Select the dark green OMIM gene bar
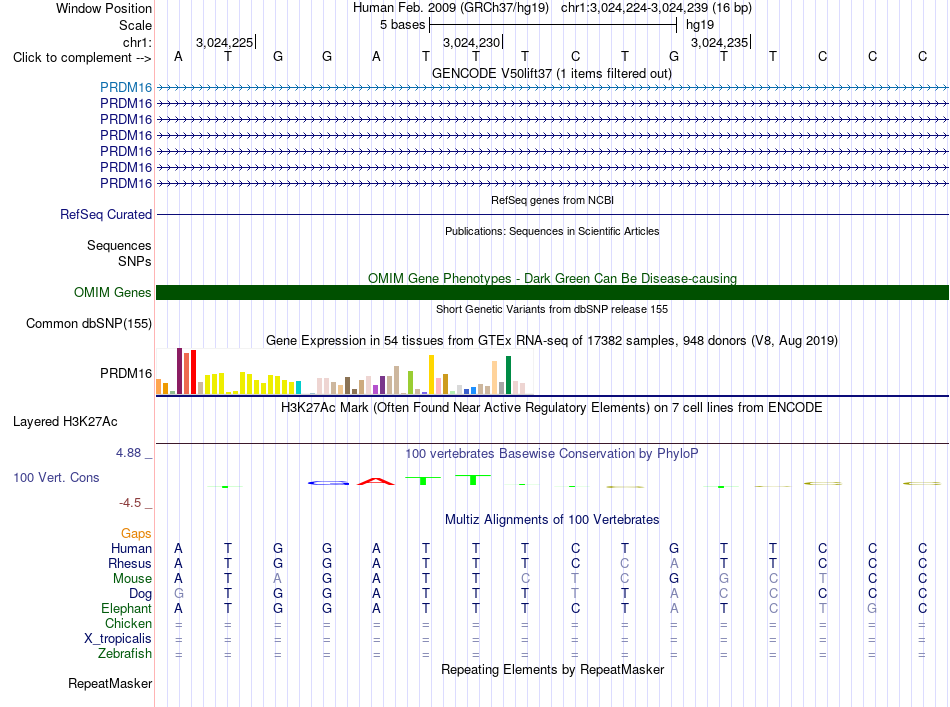Image resolution: width=950 pixels, height=707 pixels. [x=552, y=293]
